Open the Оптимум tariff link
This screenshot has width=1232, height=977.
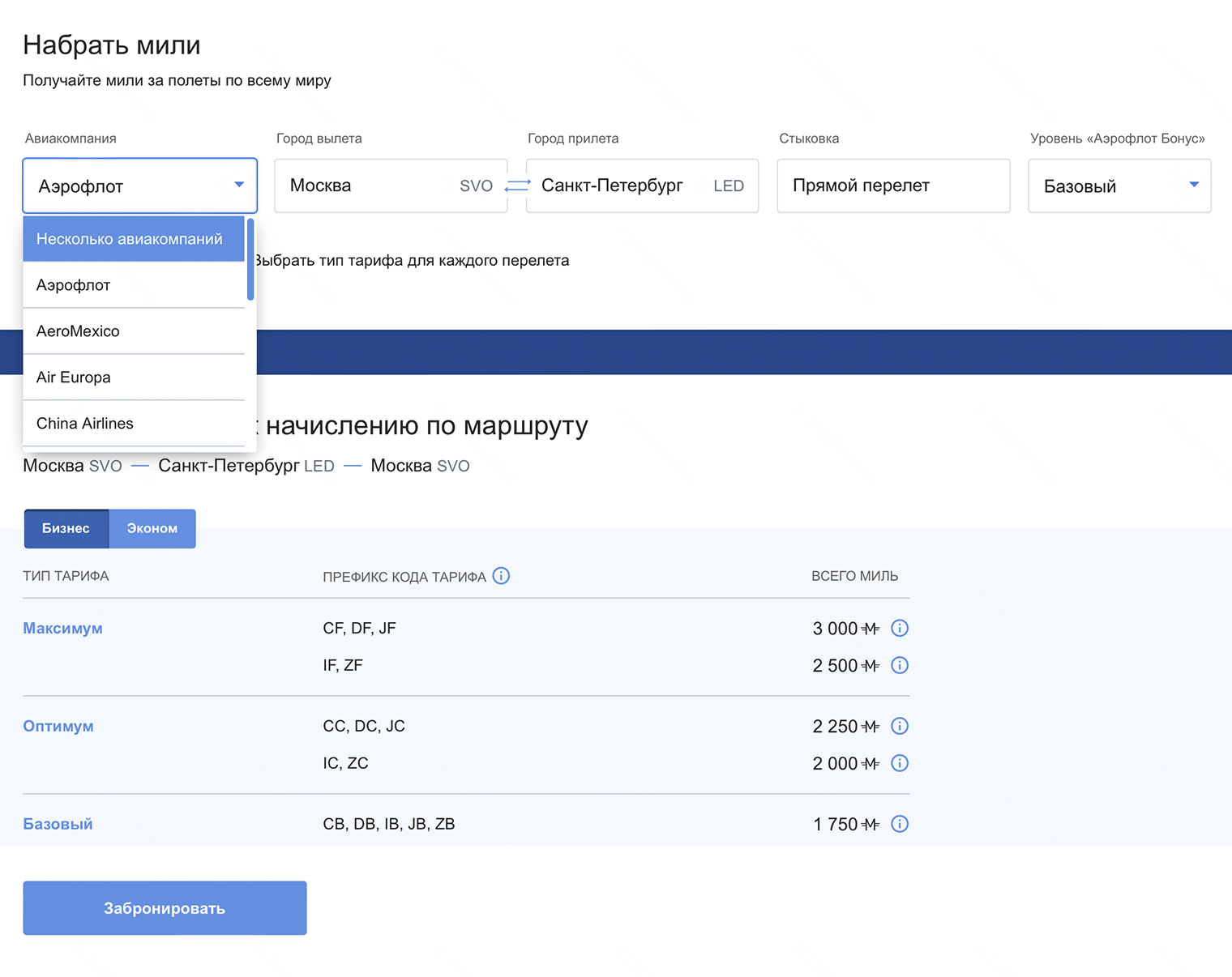point(58,726)
